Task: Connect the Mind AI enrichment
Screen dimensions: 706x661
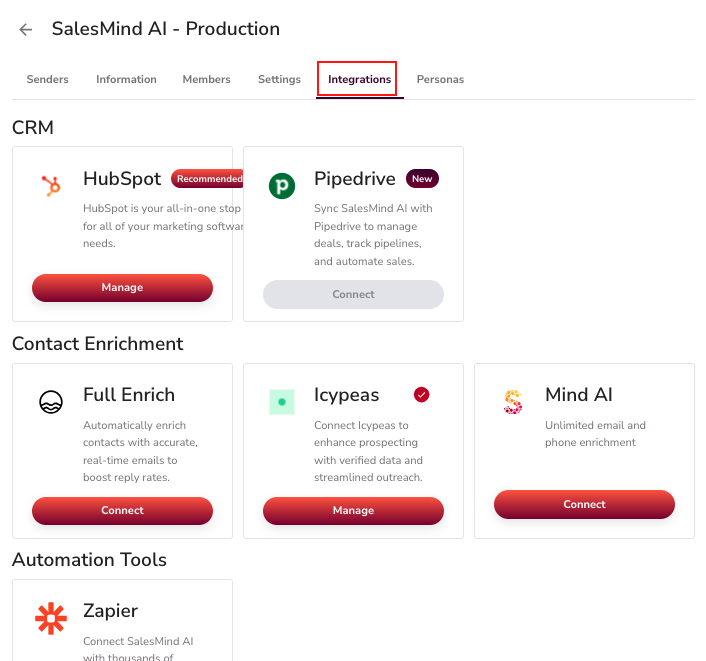Action: tap(584, 505)
